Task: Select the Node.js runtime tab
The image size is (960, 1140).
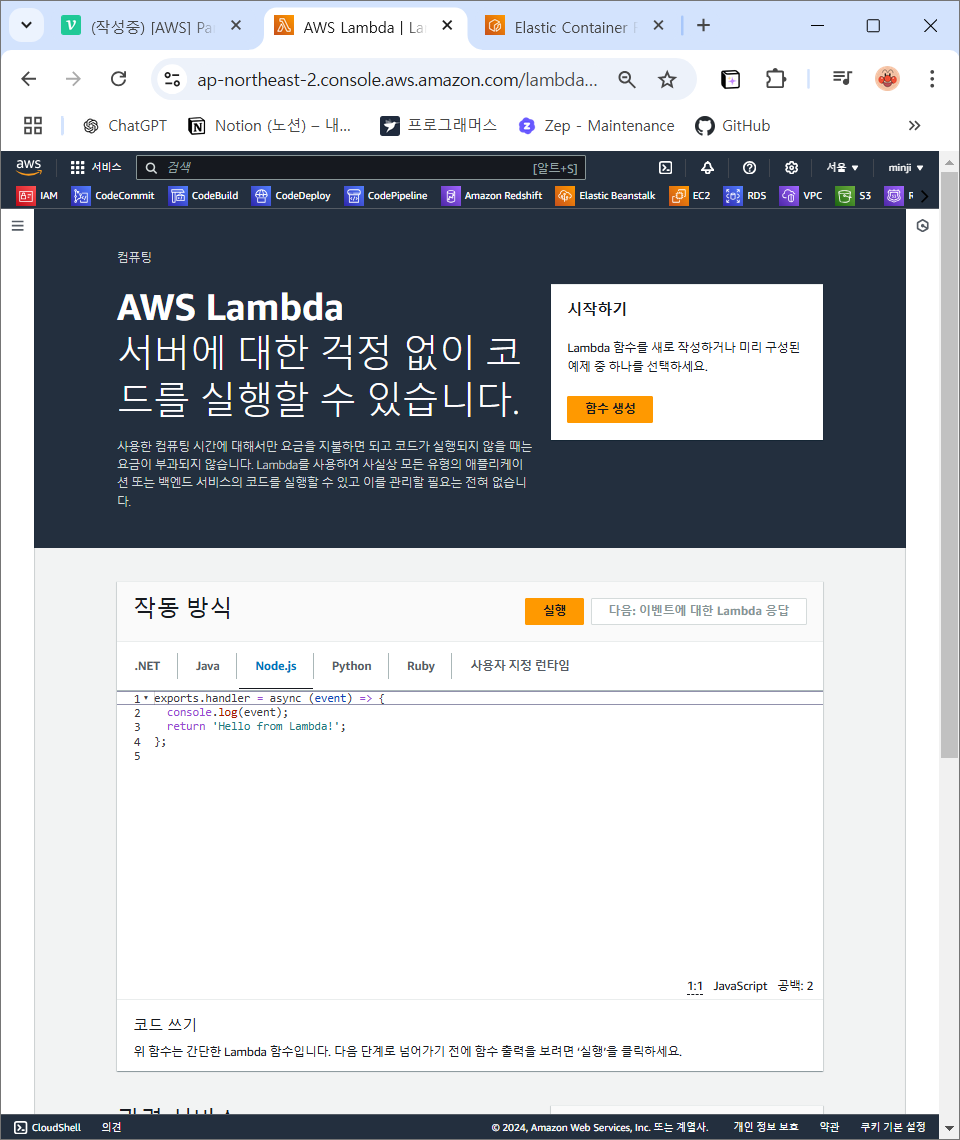Action: coord(276,666)
